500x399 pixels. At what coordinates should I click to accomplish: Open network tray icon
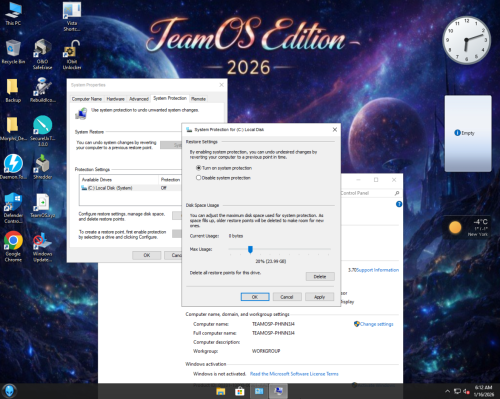(457, 391)
